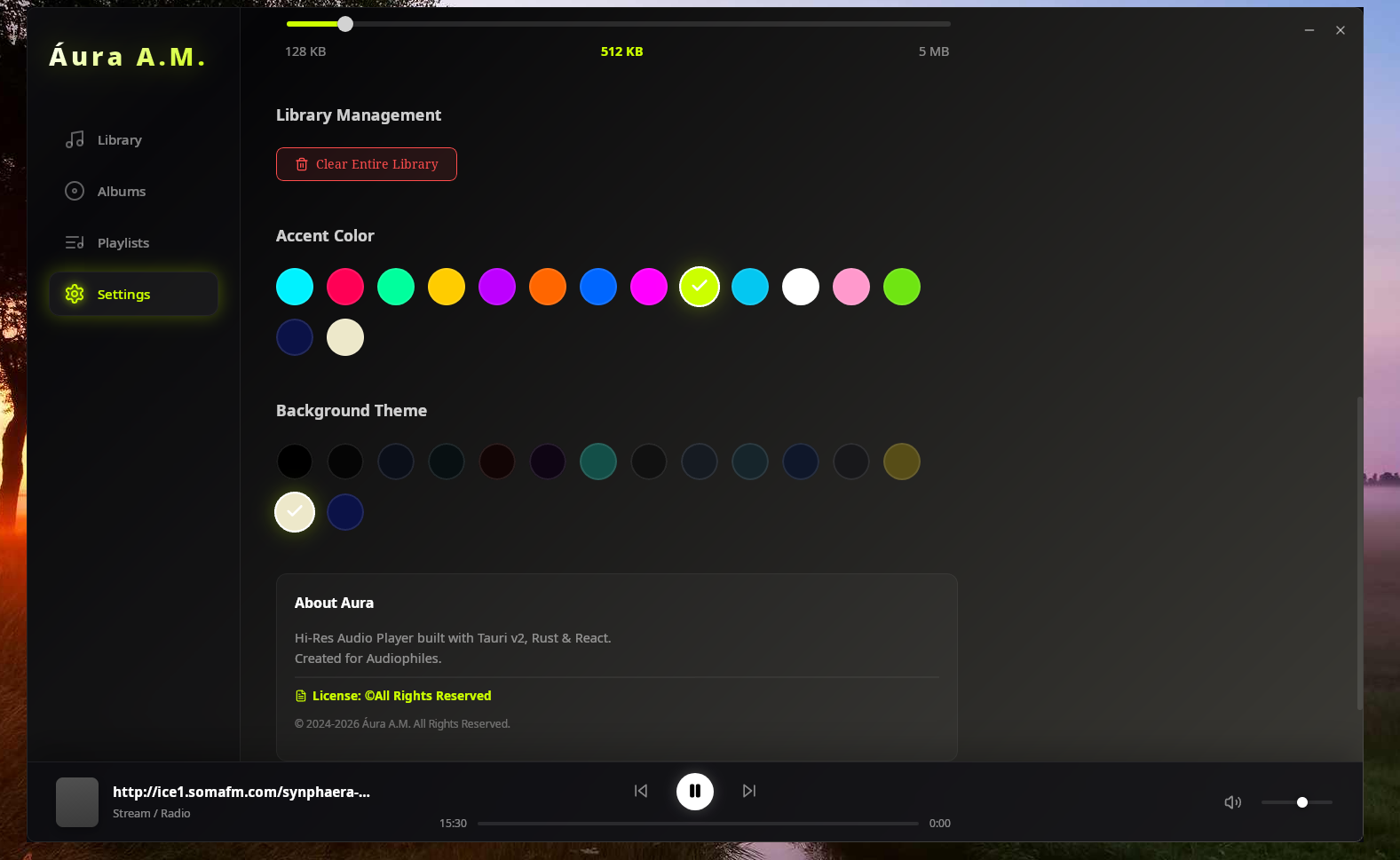Choose the blue accent color
The image size is (1400, 860).
[x=598, y=287]
